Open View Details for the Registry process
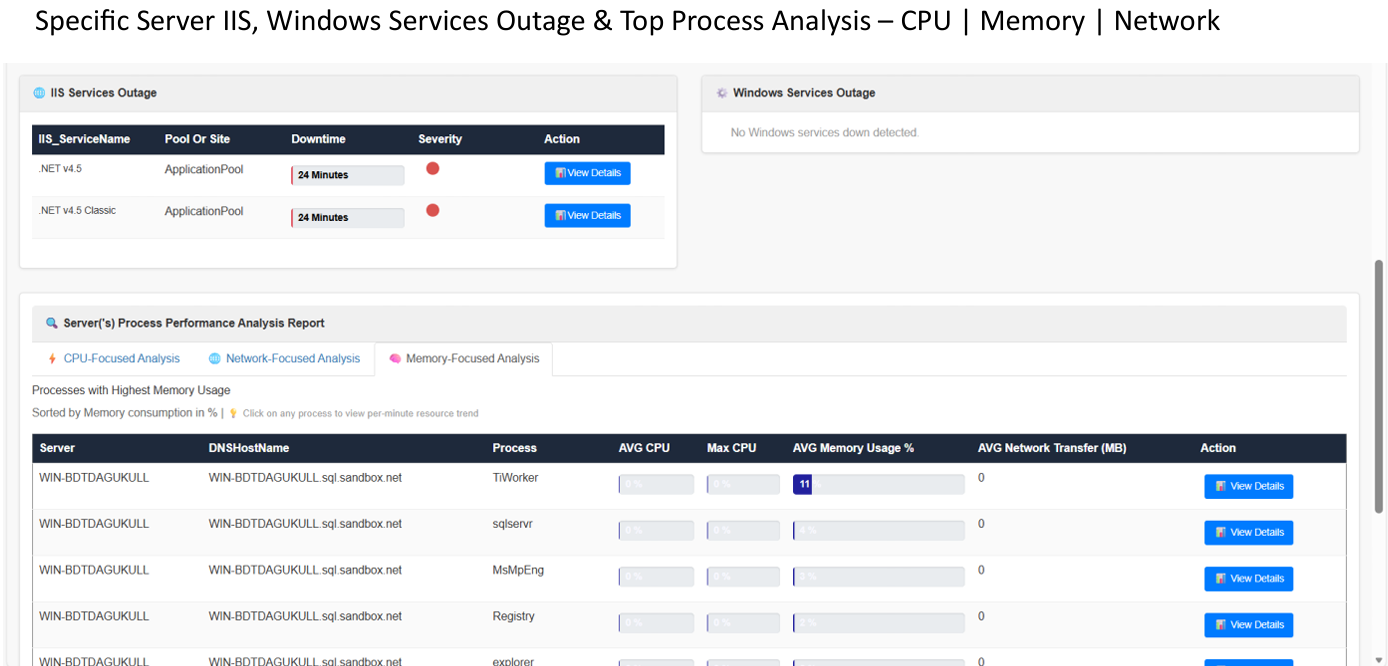Image resolution: width=1388 pixels, height=666 pixels. tap(1248, 624)
